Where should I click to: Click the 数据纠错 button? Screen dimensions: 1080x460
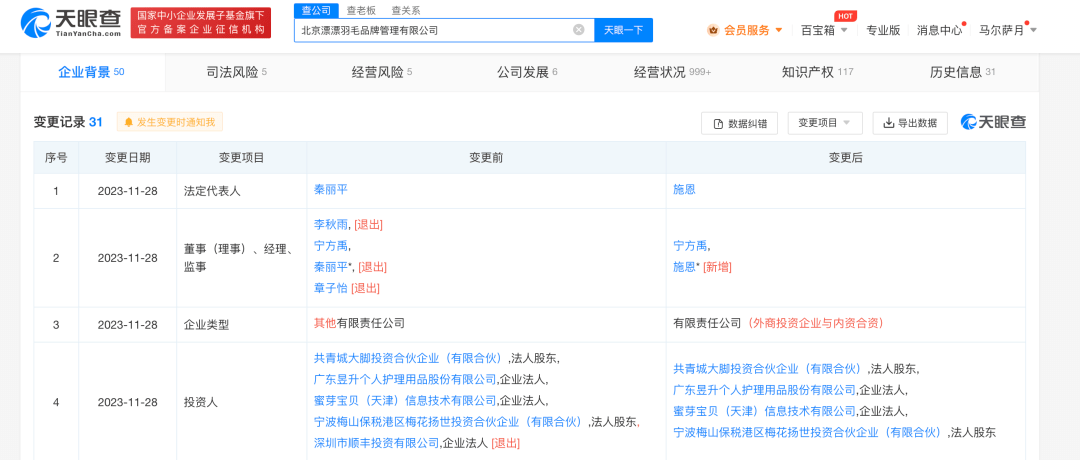click(739, 123)
